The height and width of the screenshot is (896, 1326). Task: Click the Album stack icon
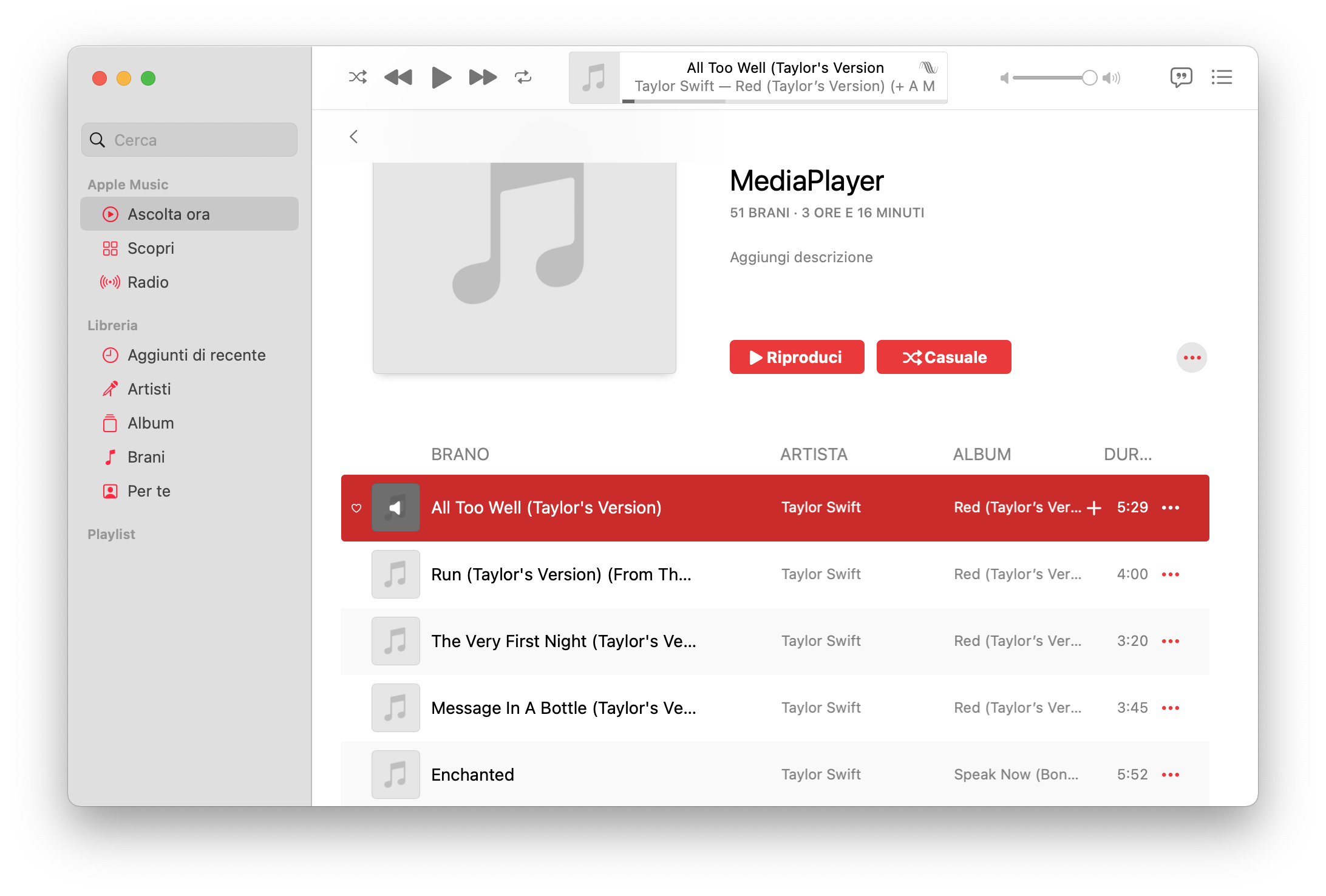[x=110, y=423]
